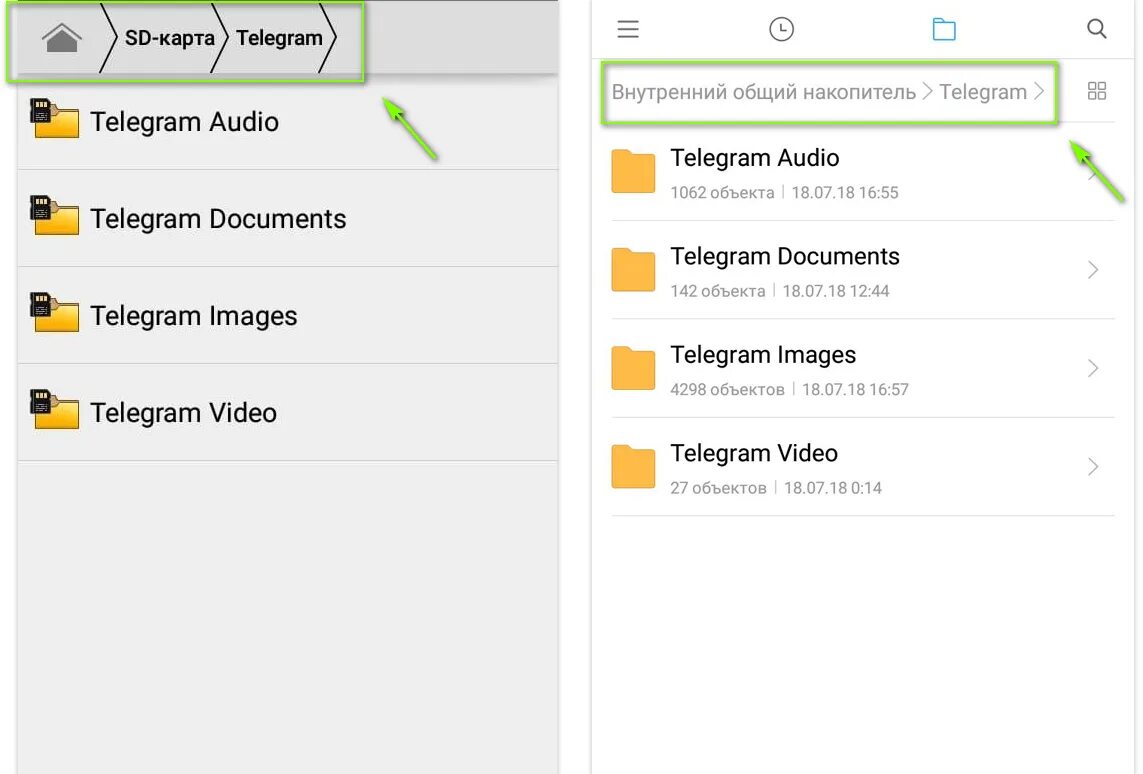Tap the home icon in left breadcrumb

61,38
